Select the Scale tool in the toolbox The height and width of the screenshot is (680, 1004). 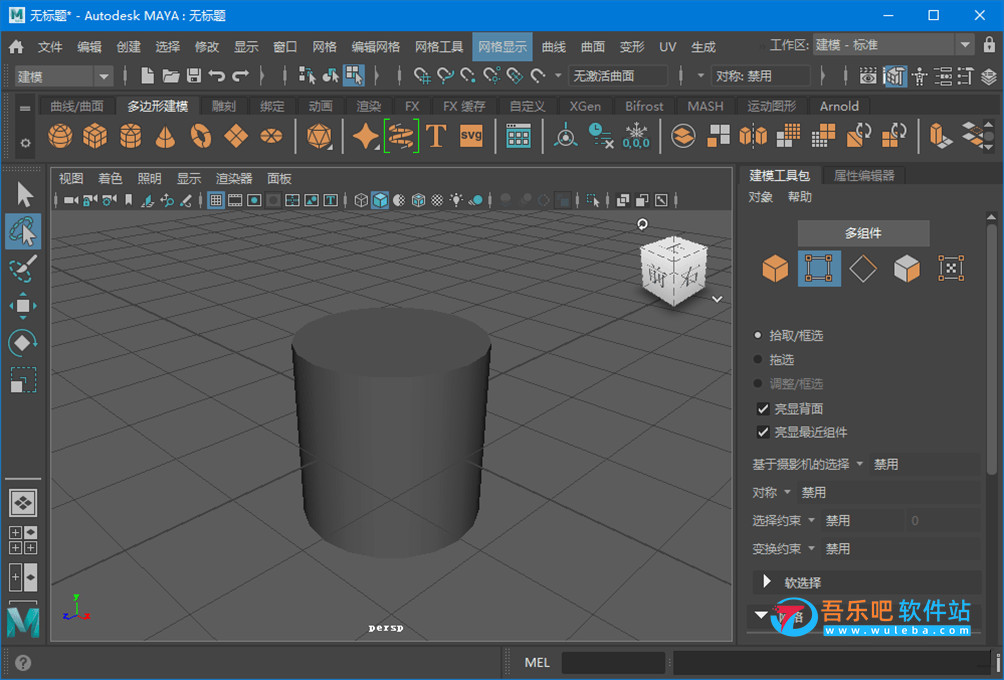point(23,380)
